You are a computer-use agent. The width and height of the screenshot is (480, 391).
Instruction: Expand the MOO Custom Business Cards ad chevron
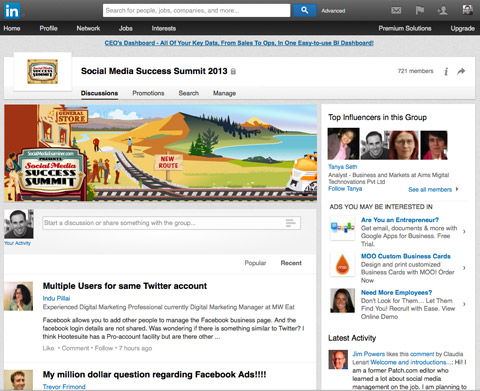tap(464, 267)
